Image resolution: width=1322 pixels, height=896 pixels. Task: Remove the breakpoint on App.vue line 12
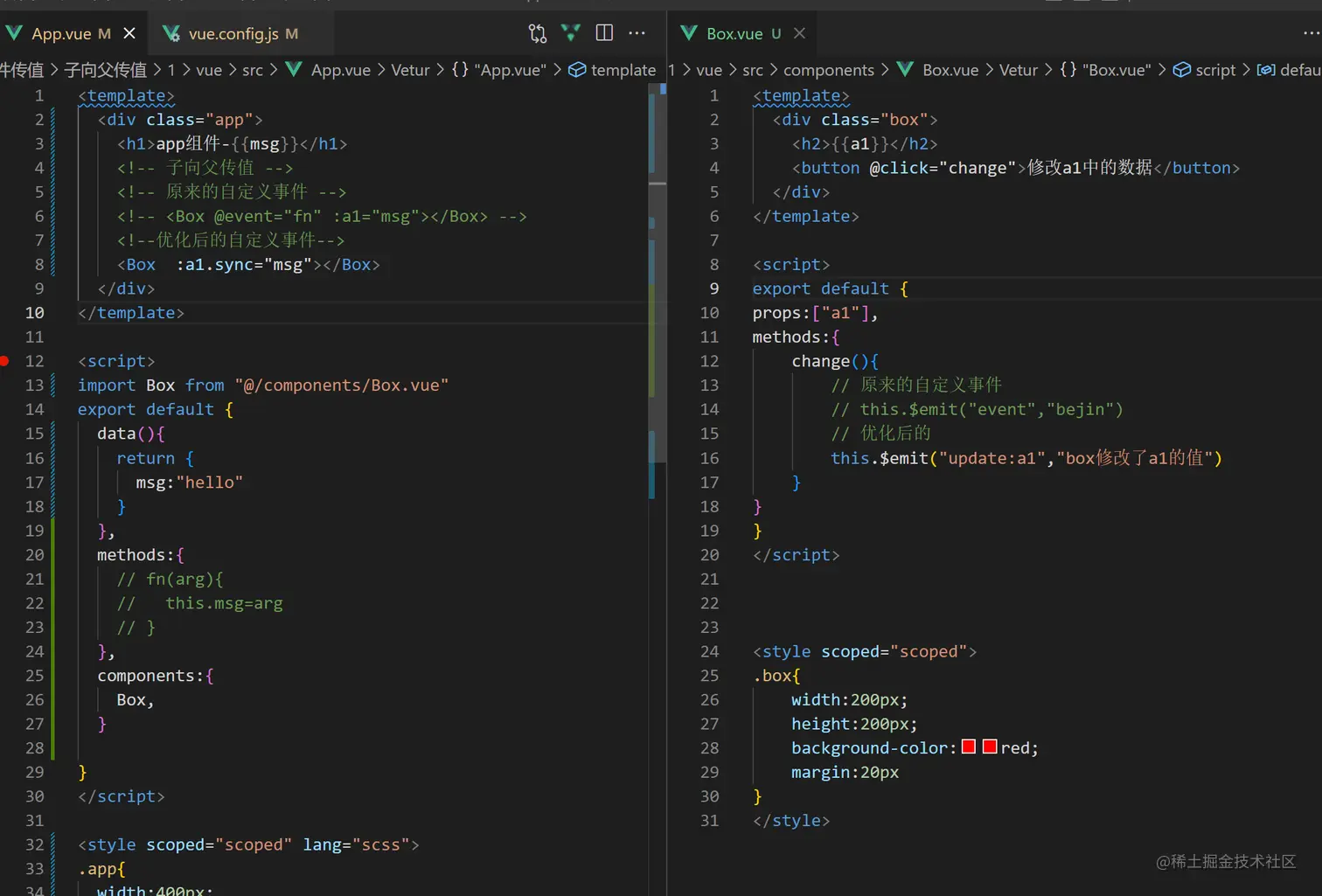click(5, 360)
